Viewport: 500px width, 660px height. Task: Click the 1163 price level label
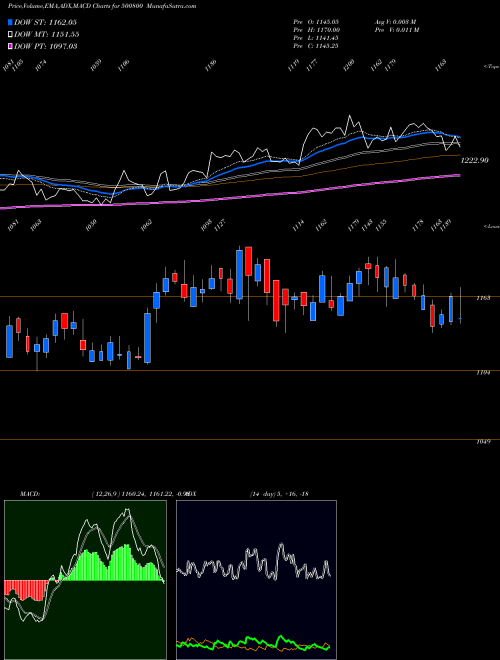(x=483, y=298)
